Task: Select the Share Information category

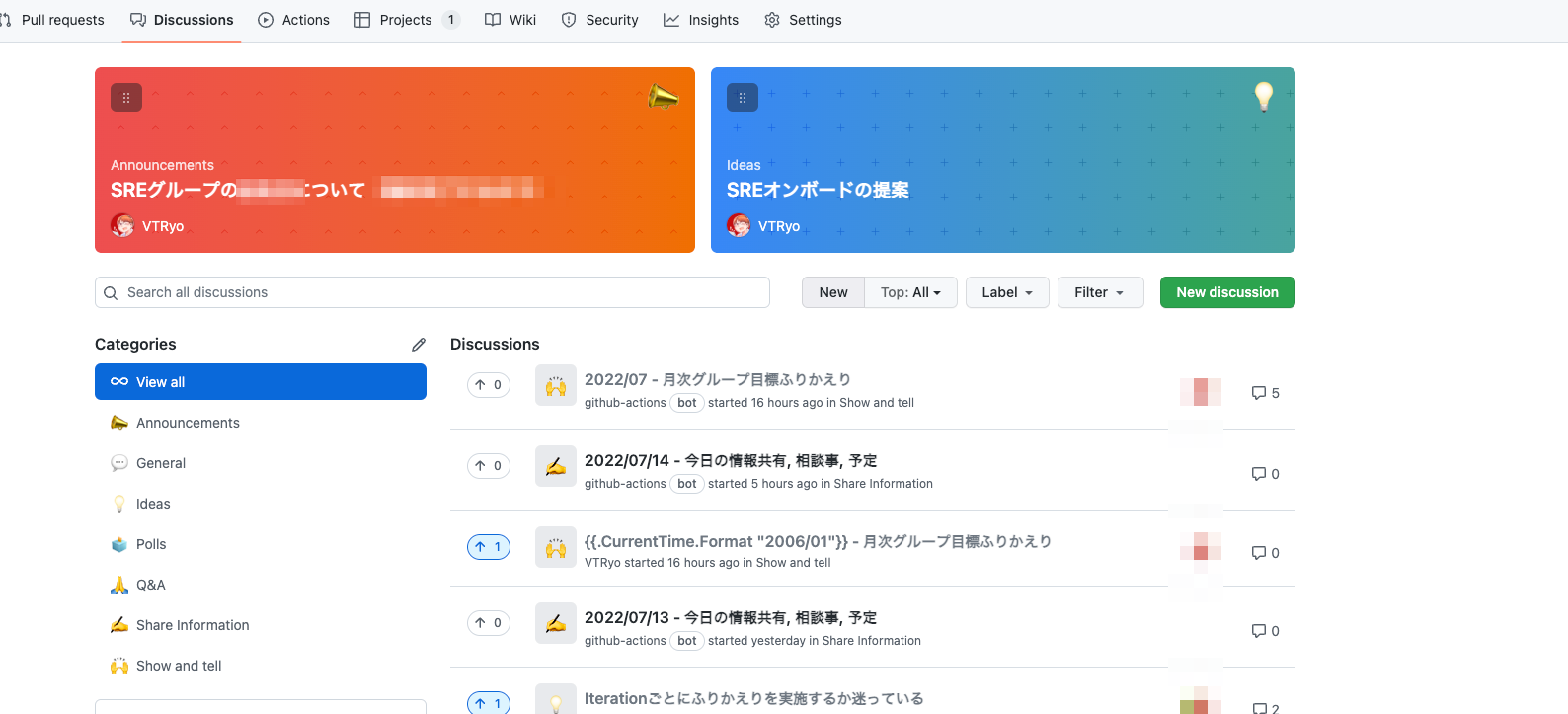Action: [x=261, y=625]
